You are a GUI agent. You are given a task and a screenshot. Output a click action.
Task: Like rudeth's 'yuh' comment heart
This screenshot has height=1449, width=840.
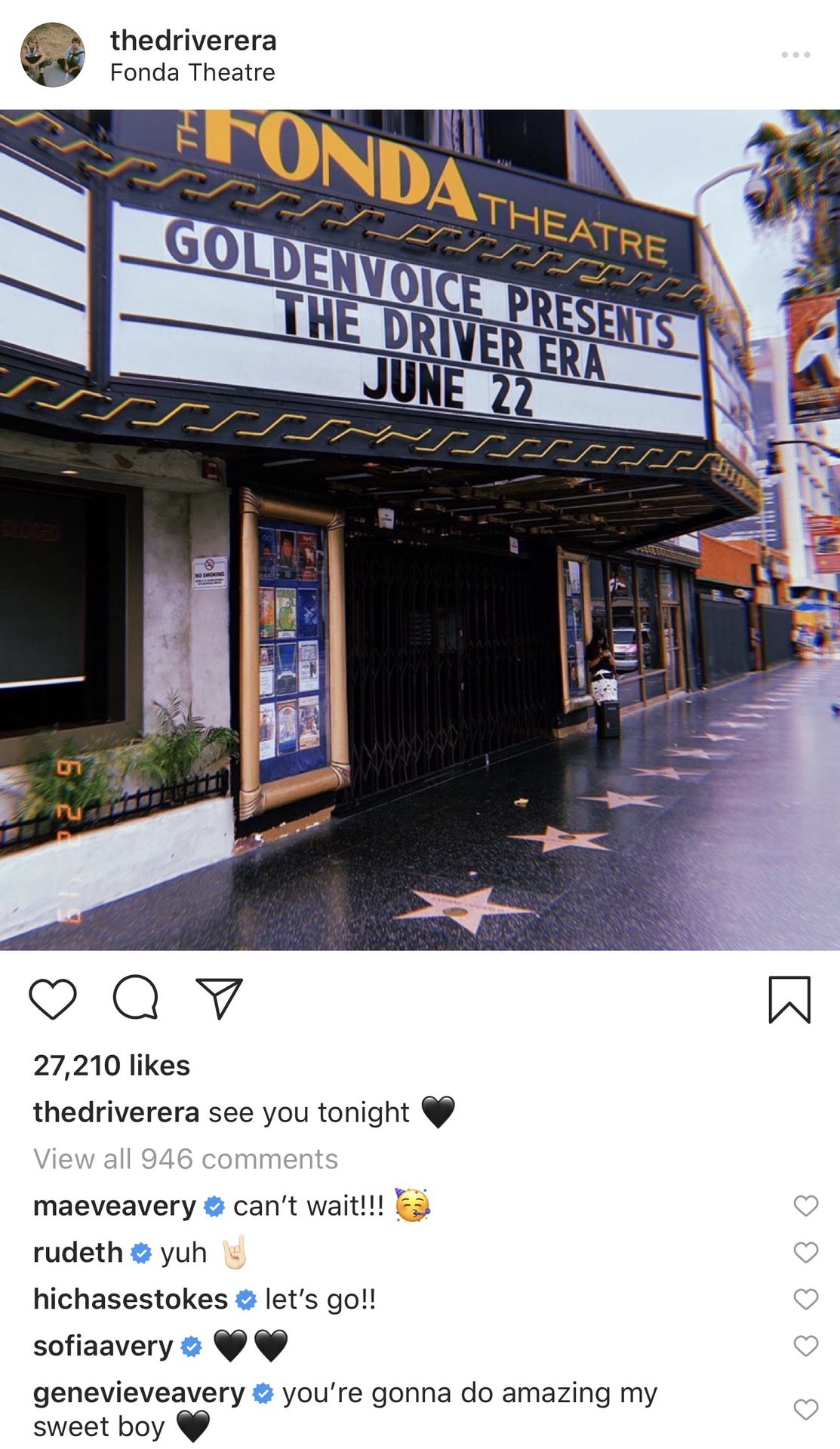(x=806, y=1253)
